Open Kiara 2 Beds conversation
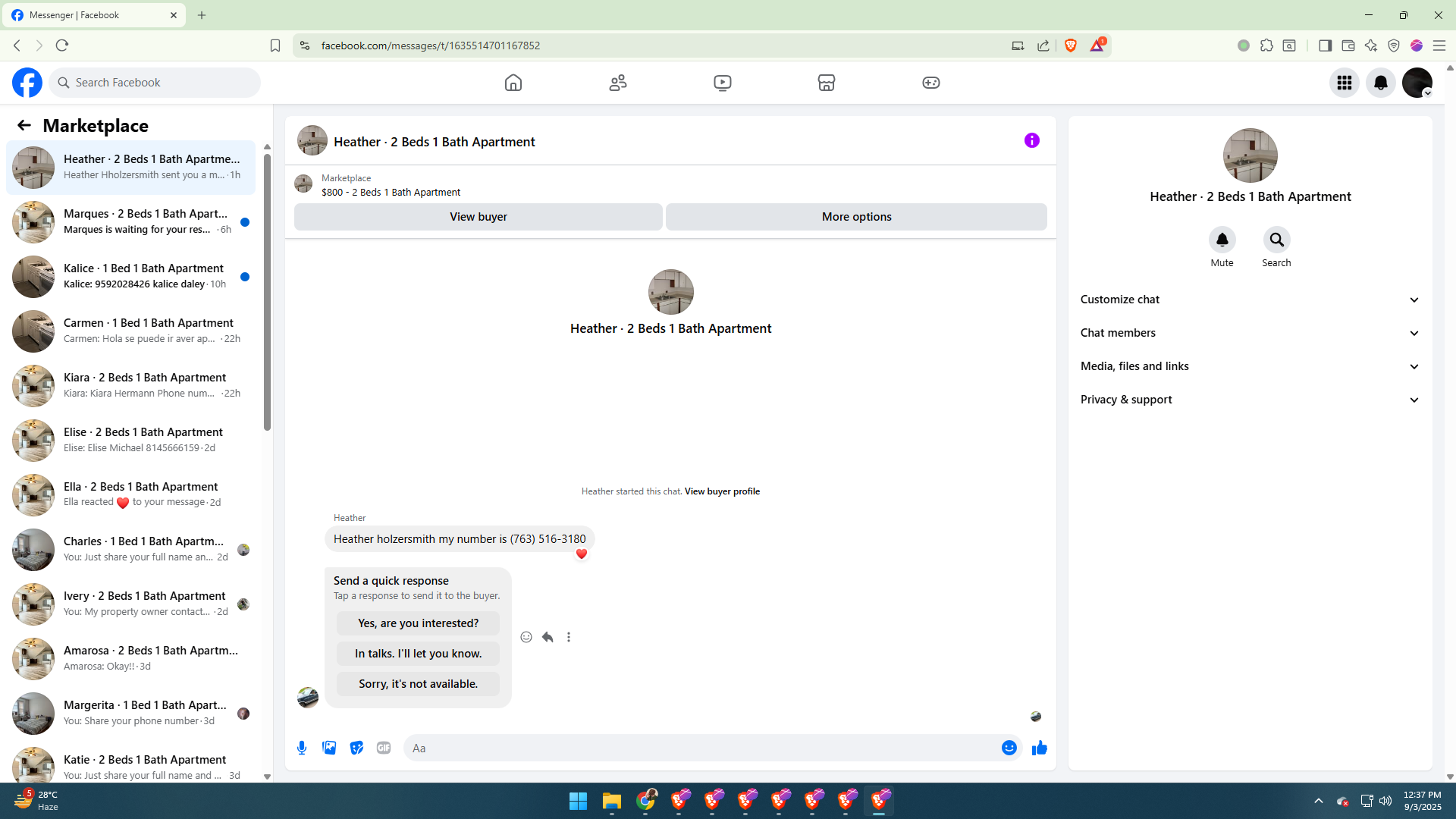Image resolution: width=1456 pixels, height=819 pixels. [130, 386]
